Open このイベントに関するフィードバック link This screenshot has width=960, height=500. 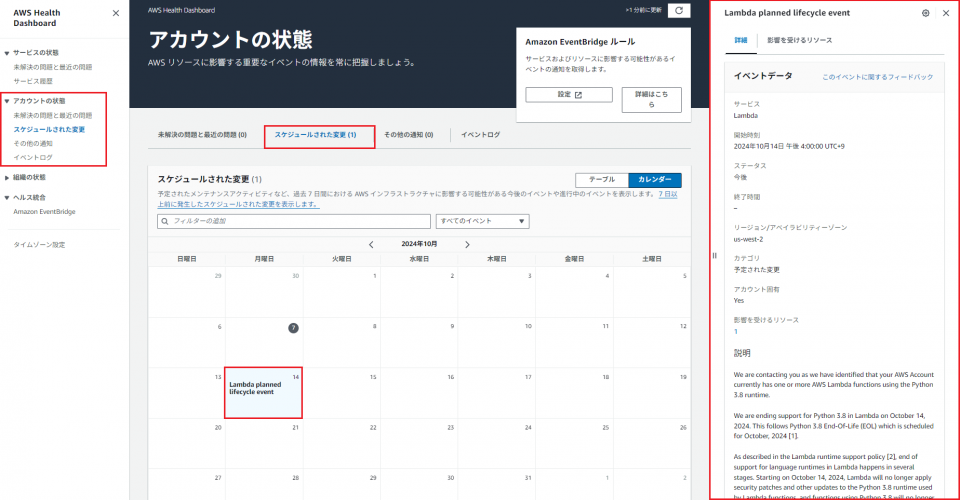click(x=877, y=77)
